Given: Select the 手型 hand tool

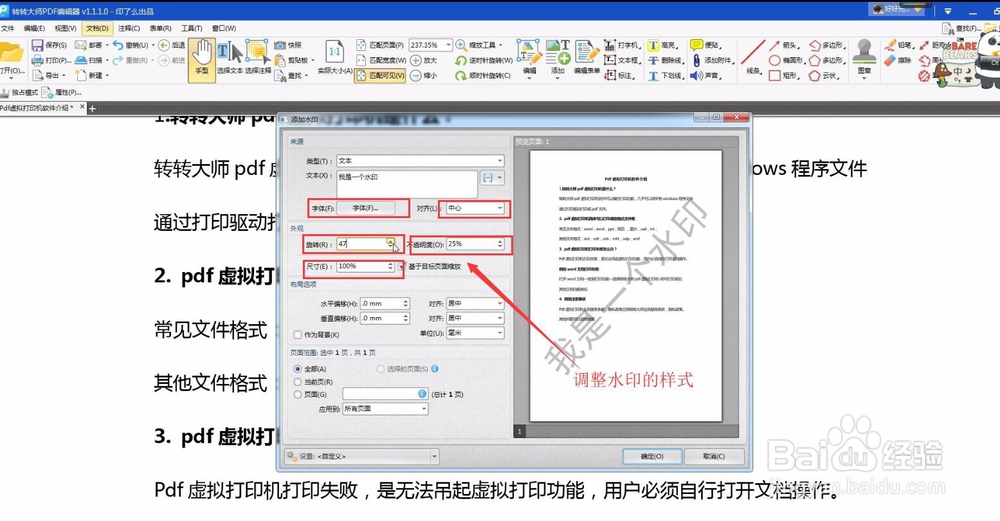Looking at the screenshot, I should tap(202, 60).
